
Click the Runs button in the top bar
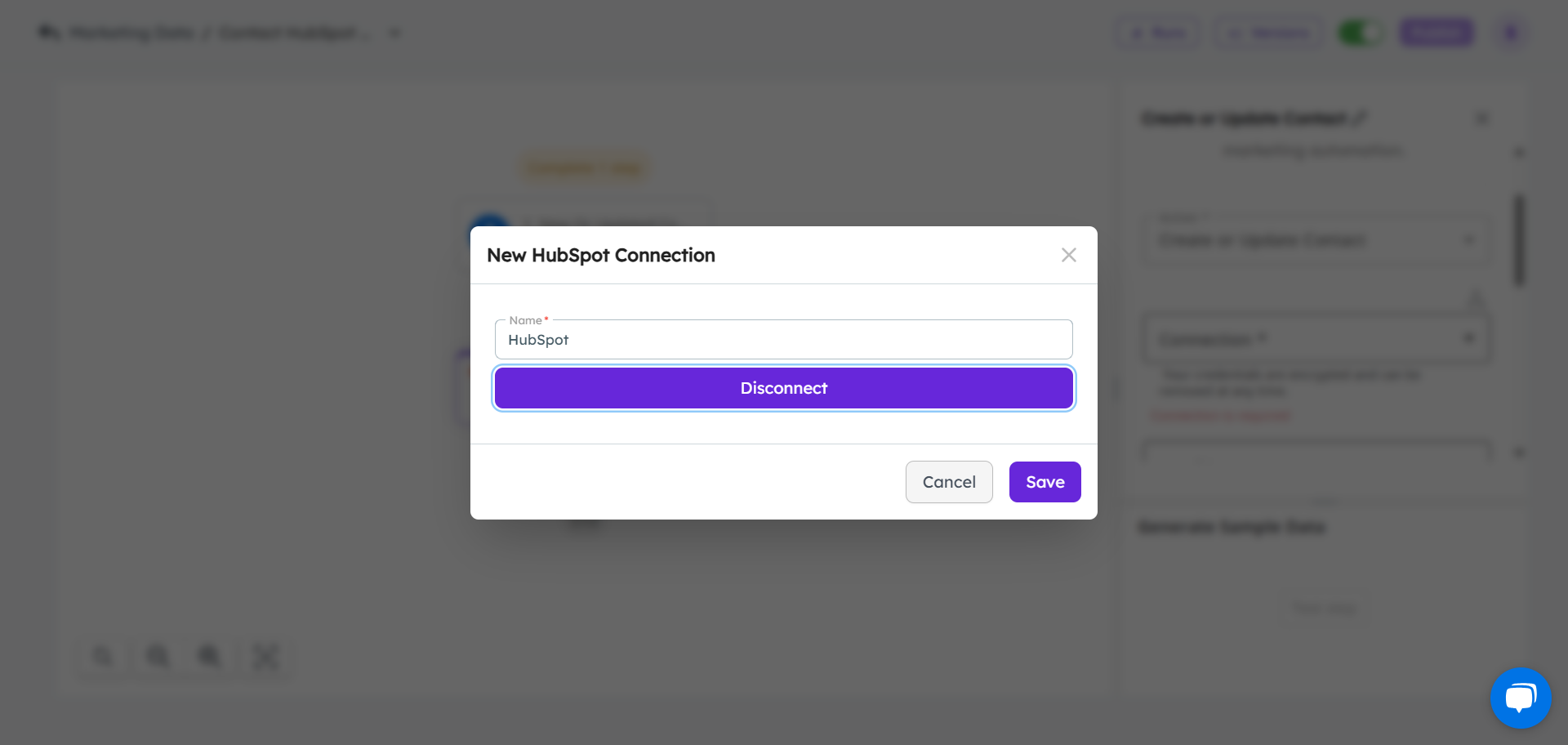[x=1160, y=33]
